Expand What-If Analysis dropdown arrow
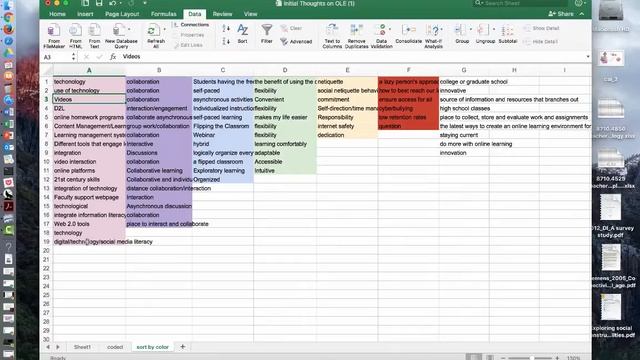Viewport: 640px width, 360px height. (x=442, y=29)
